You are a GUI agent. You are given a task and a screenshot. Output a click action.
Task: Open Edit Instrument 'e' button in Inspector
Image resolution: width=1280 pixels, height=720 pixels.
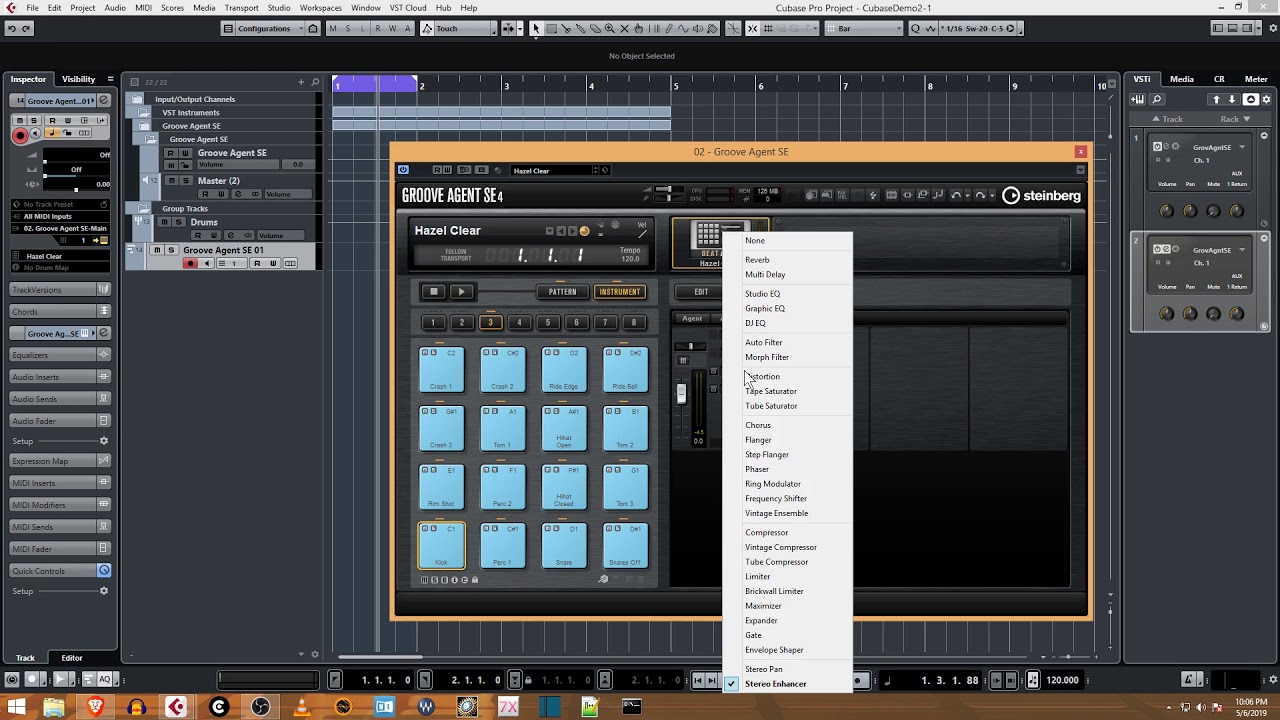103,101
